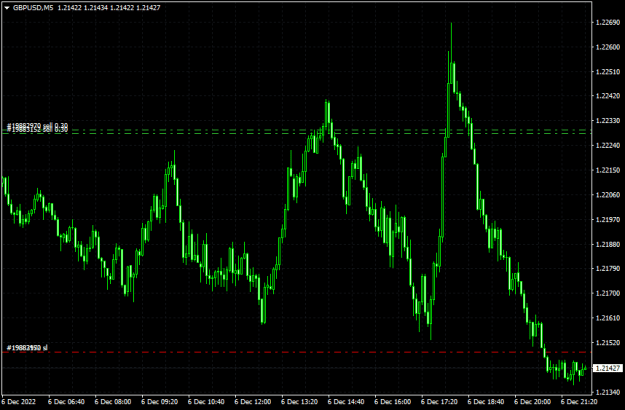Click price level 1.21970 on the price axis
Viewport: 625px width, 410px height.
tap(607, 220)
